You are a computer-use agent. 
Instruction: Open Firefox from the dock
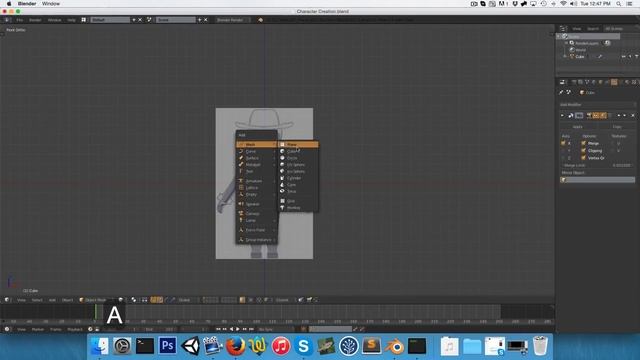tap(236, 346)
